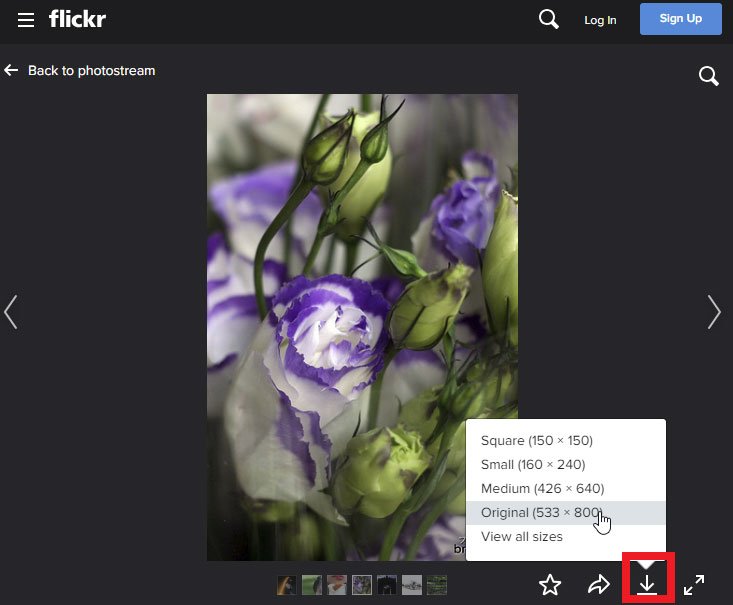
Task: Open search from the top header
Action: 548,19
